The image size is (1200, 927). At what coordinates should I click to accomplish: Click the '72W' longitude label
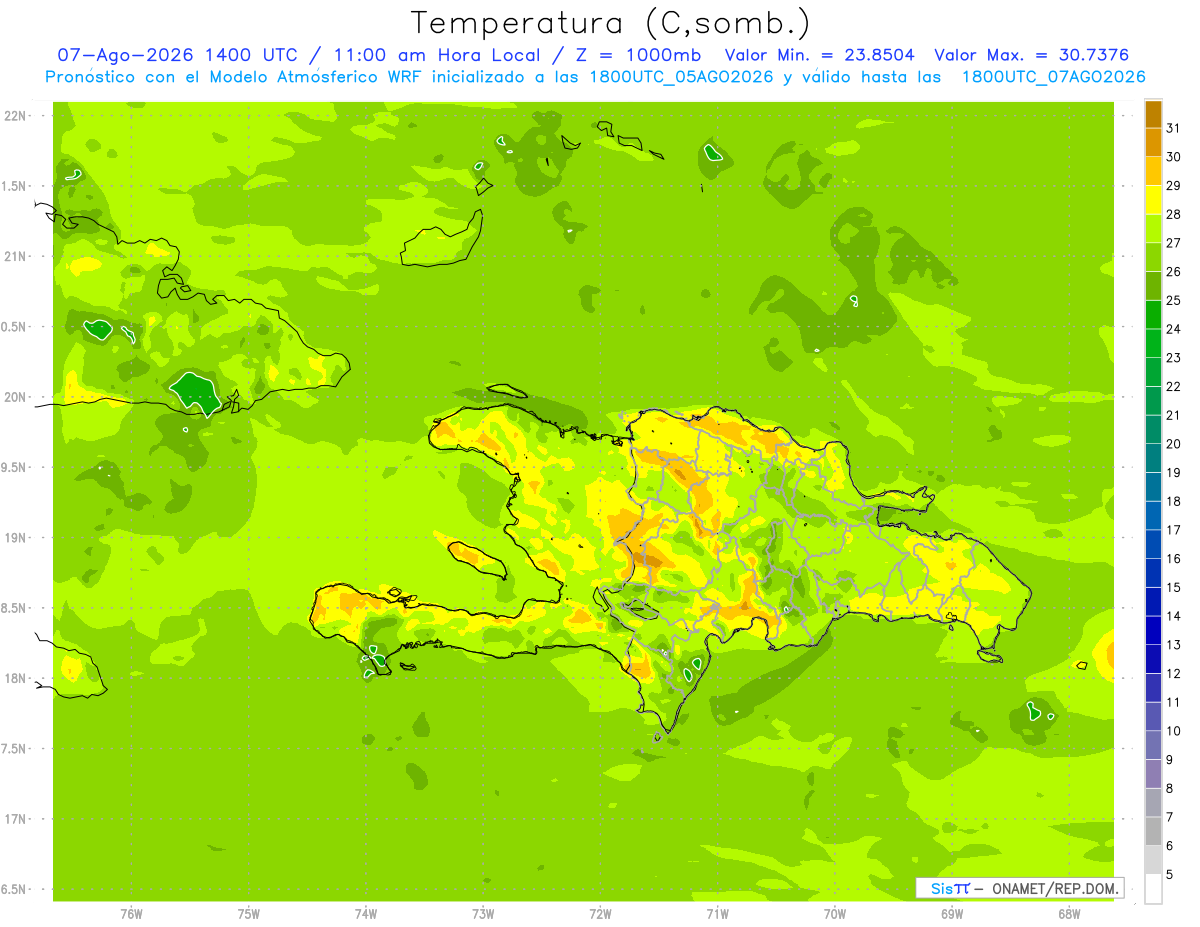coord(600,914)
